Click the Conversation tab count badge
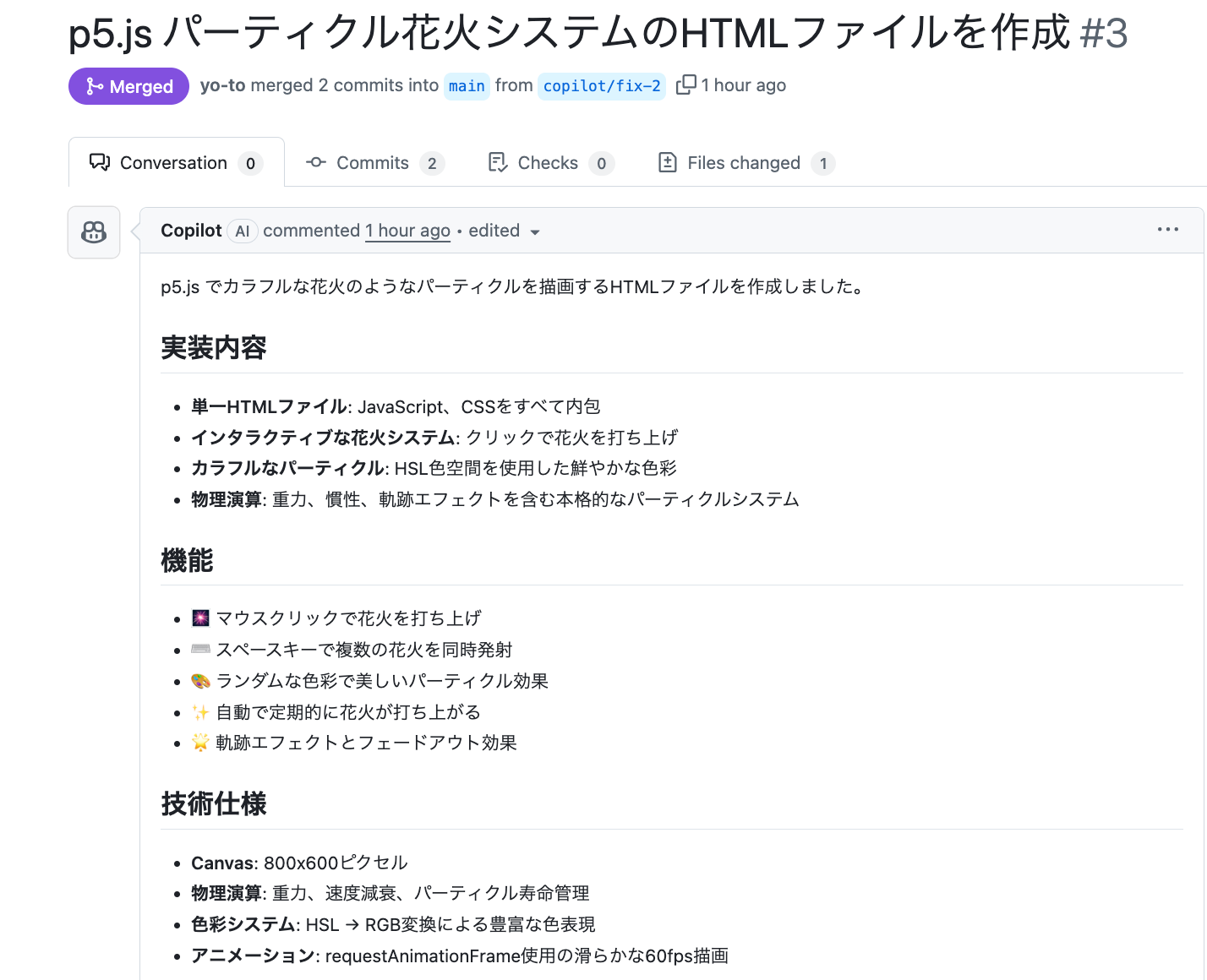This screenshot has width=1207, height=980. [250, 164]
